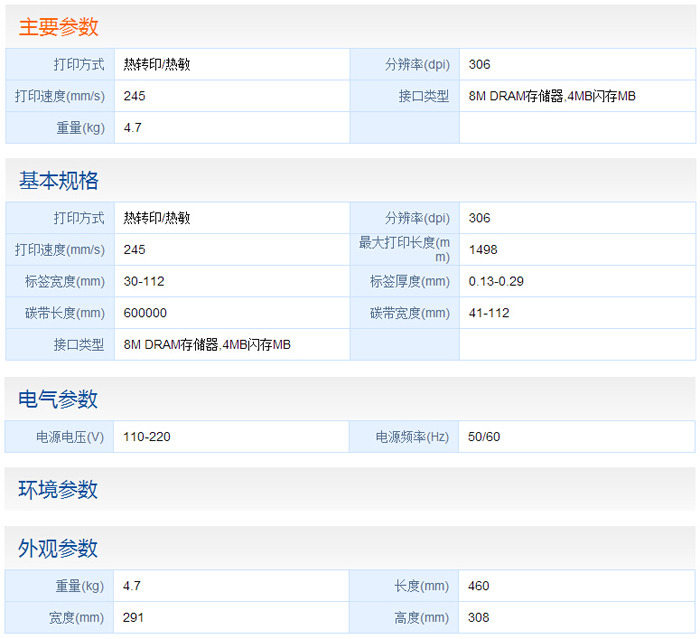The height and width of the screenshot is (639, 700).
Task: Select the 1498 max print length value
Action: click(483, 250)
